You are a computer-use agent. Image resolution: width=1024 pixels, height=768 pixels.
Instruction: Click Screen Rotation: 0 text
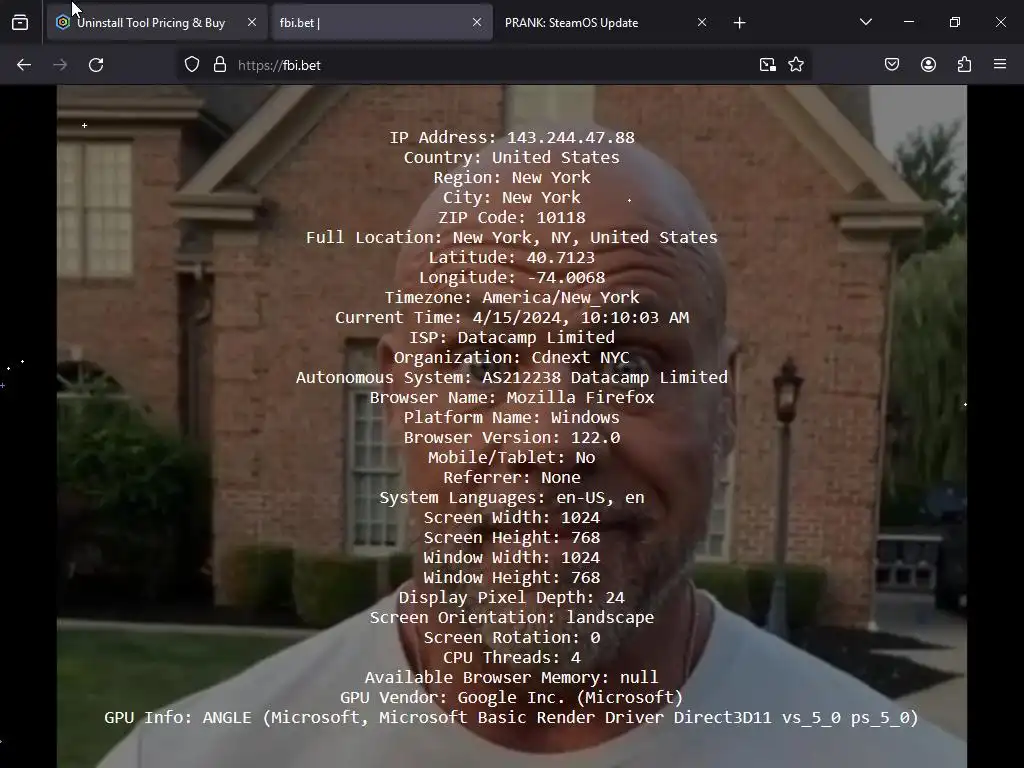[512, 637]
